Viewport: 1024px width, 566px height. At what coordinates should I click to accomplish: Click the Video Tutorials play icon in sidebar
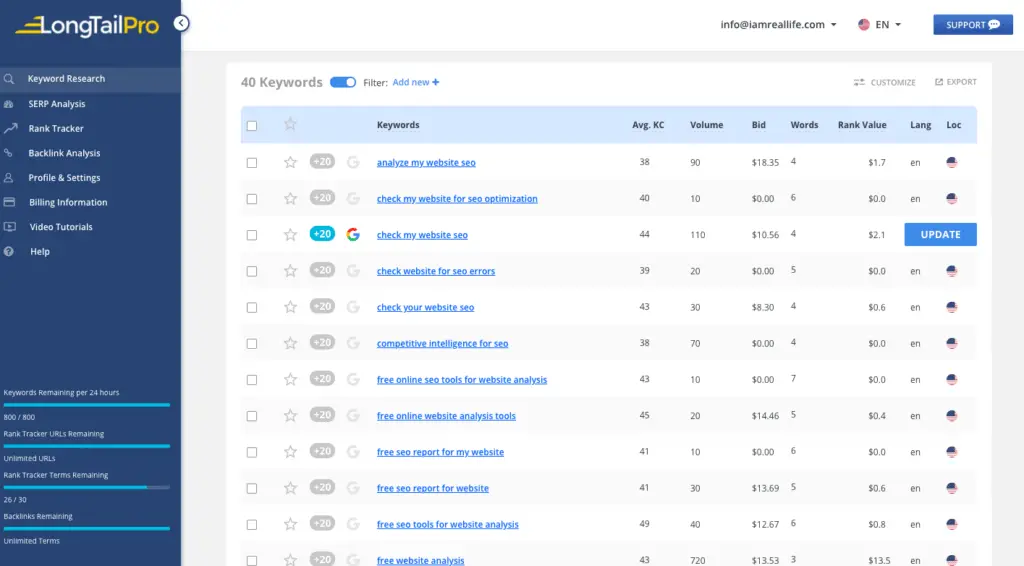[9, 227]
